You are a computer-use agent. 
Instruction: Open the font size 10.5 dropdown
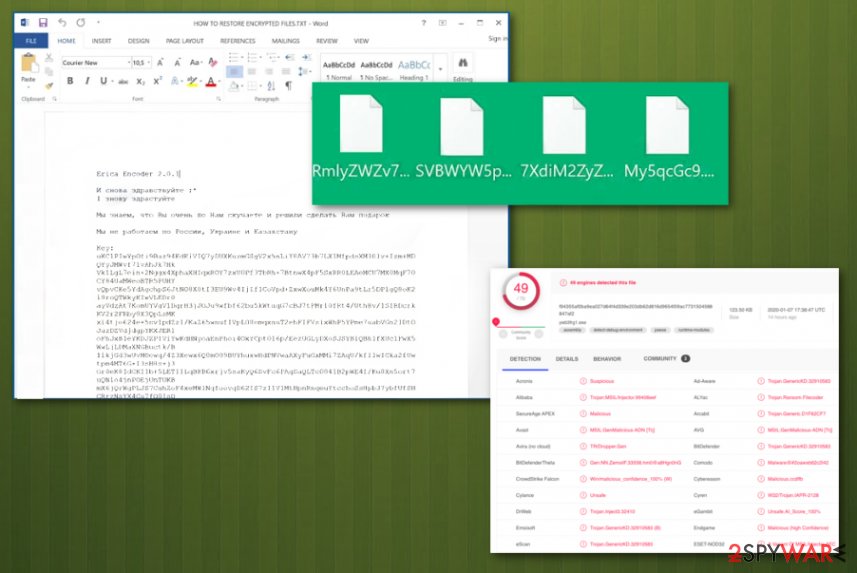(148, 63)
